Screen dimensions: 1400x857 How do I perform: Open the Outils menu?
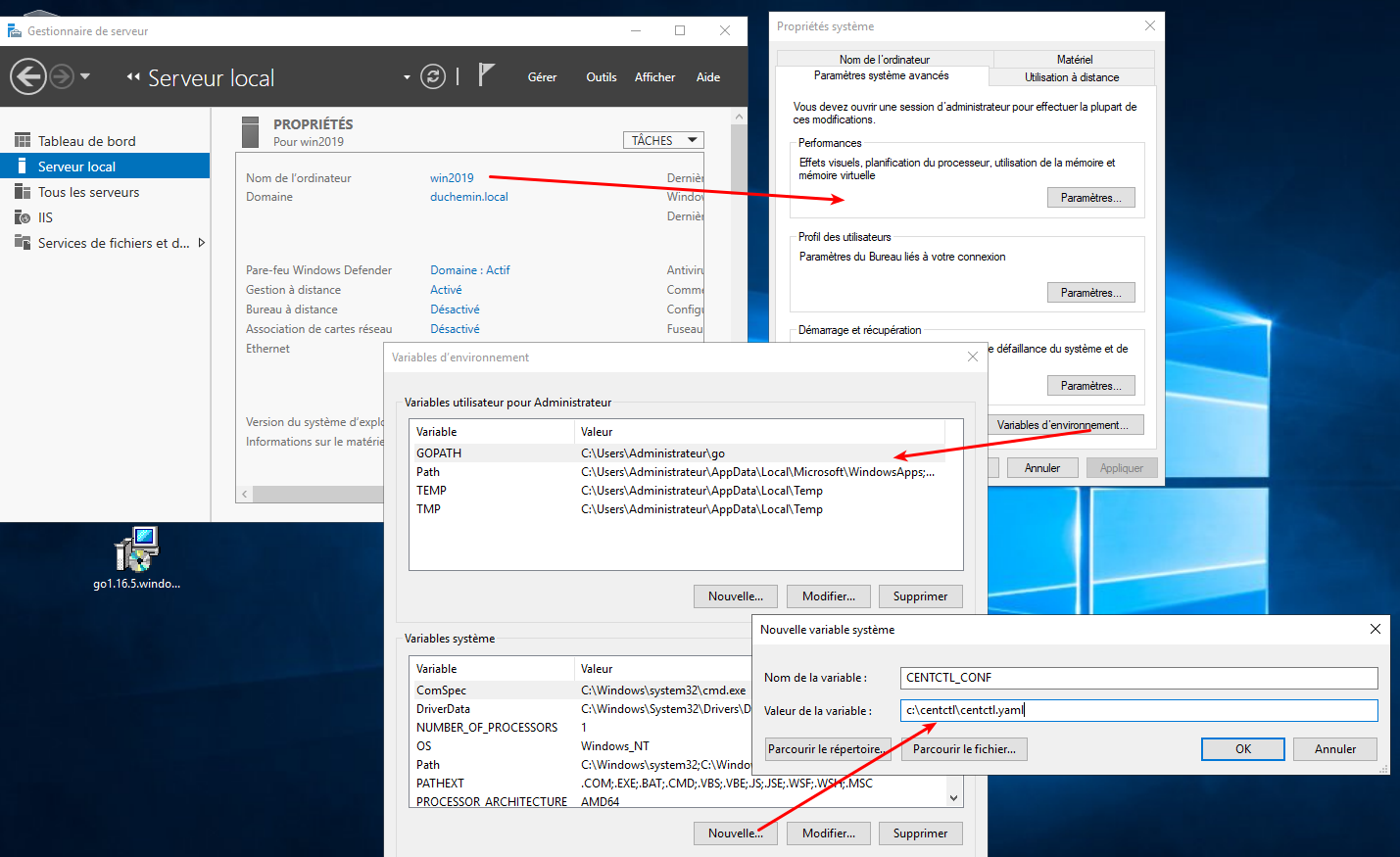[601, 77]
